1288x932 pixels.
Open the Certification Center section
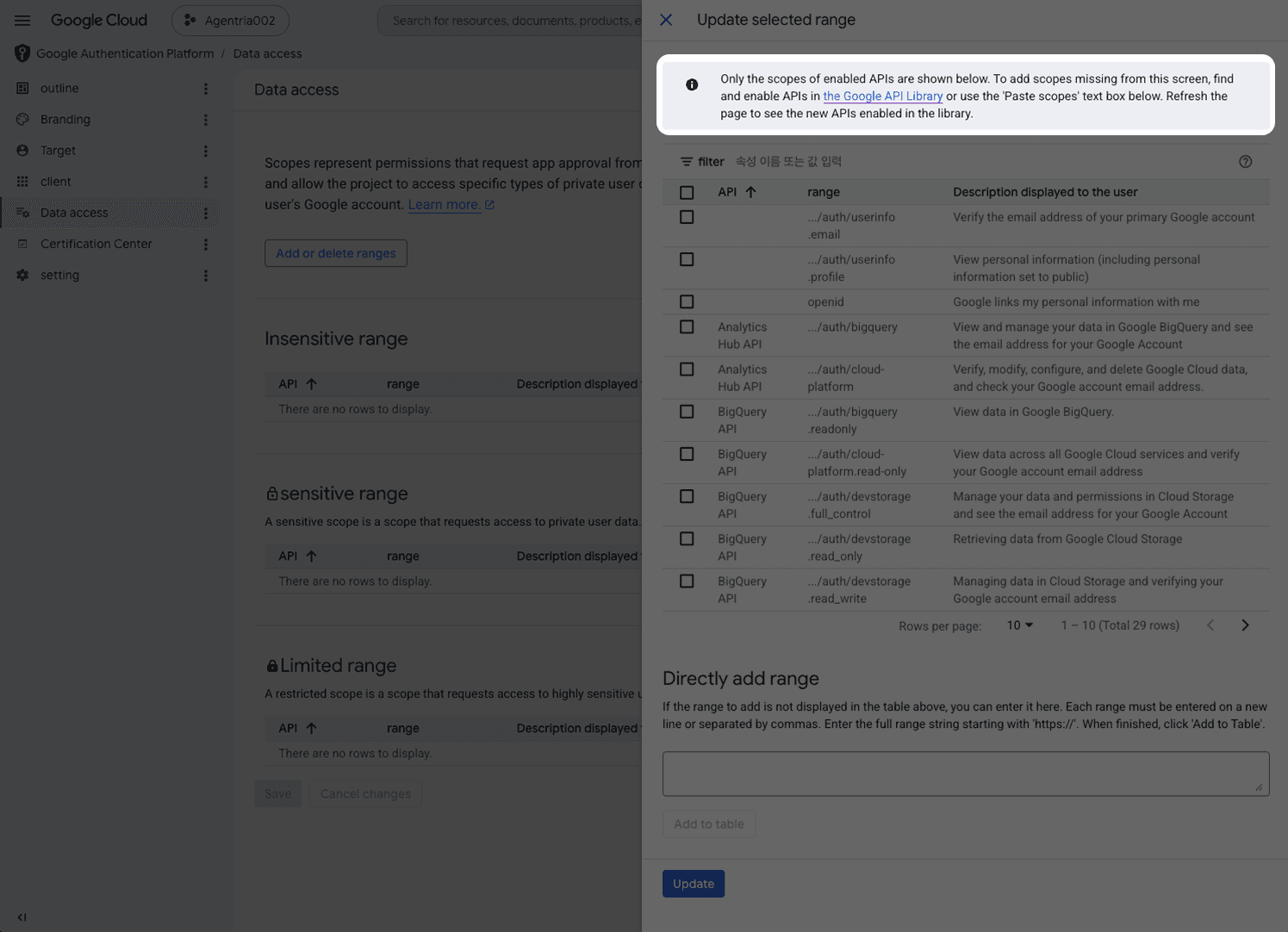(96, 244)
